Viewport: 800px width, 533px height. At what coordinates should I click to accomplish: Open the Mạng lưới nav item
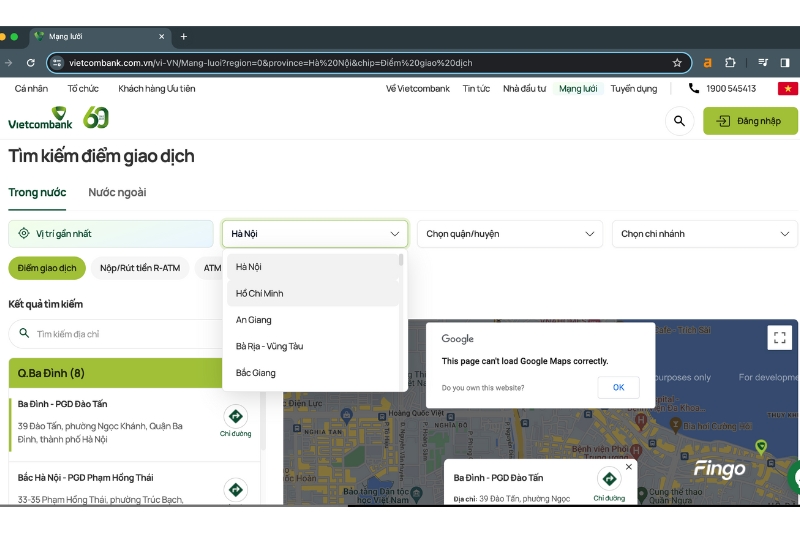pyautogui.click(x=578, y=89)
